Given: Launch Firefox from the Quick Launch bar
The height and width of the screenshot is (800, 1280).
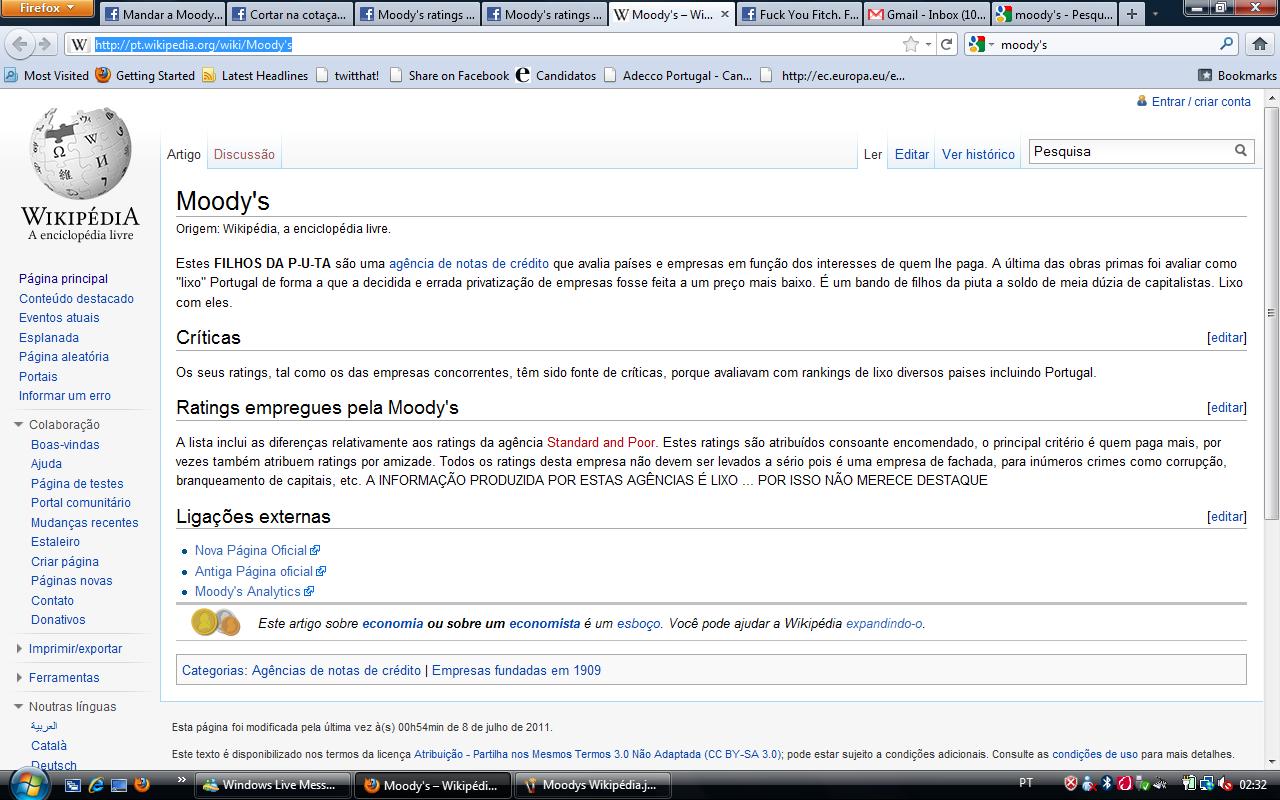Looking at the screenshot, I should point(142,785).
